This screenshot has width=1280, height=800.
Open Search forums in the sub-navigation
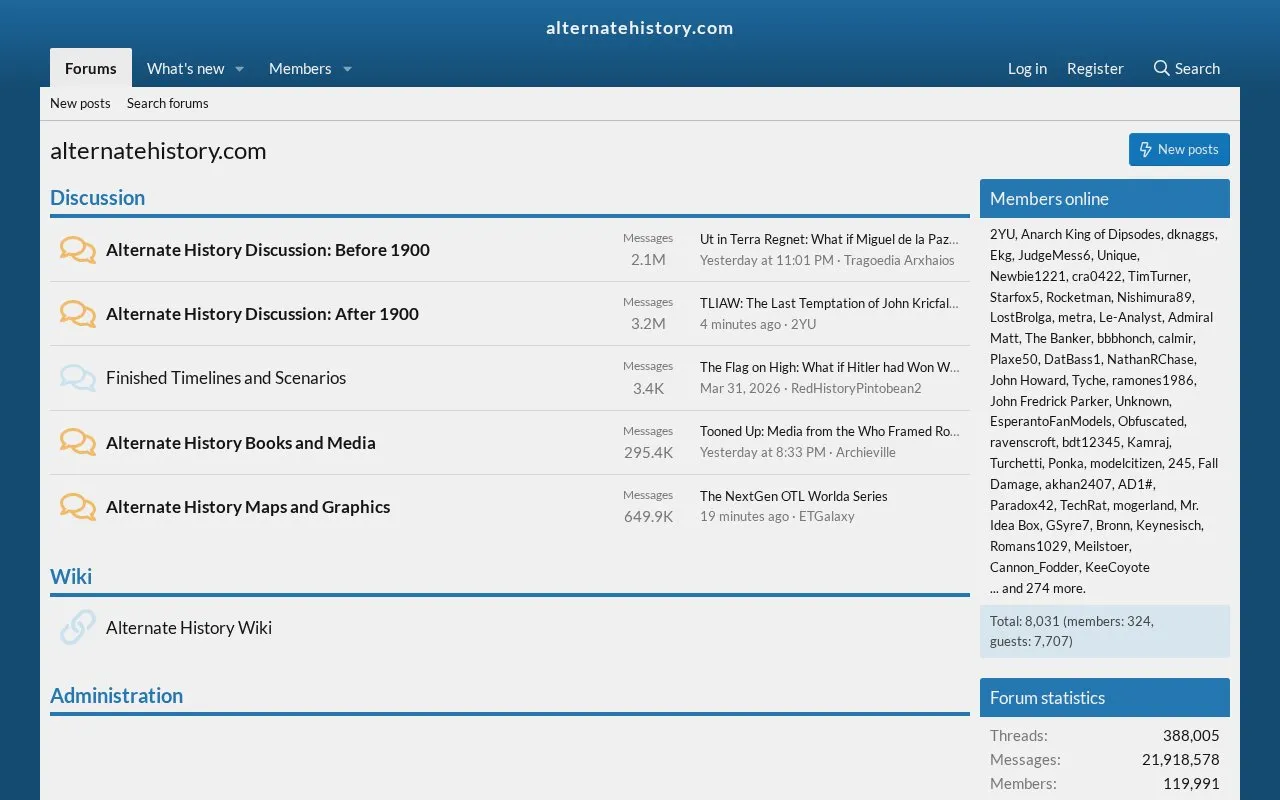click(x=168, y=103)
